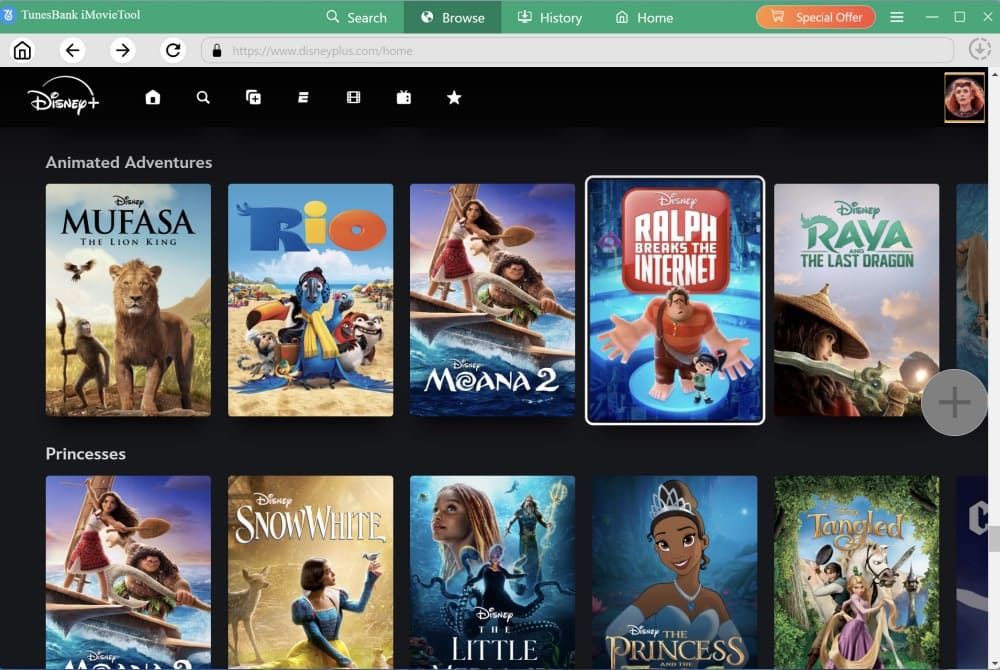Focus the disneyplus.com URL field
Screen dimensions: 1000x670
coord(578,51)
